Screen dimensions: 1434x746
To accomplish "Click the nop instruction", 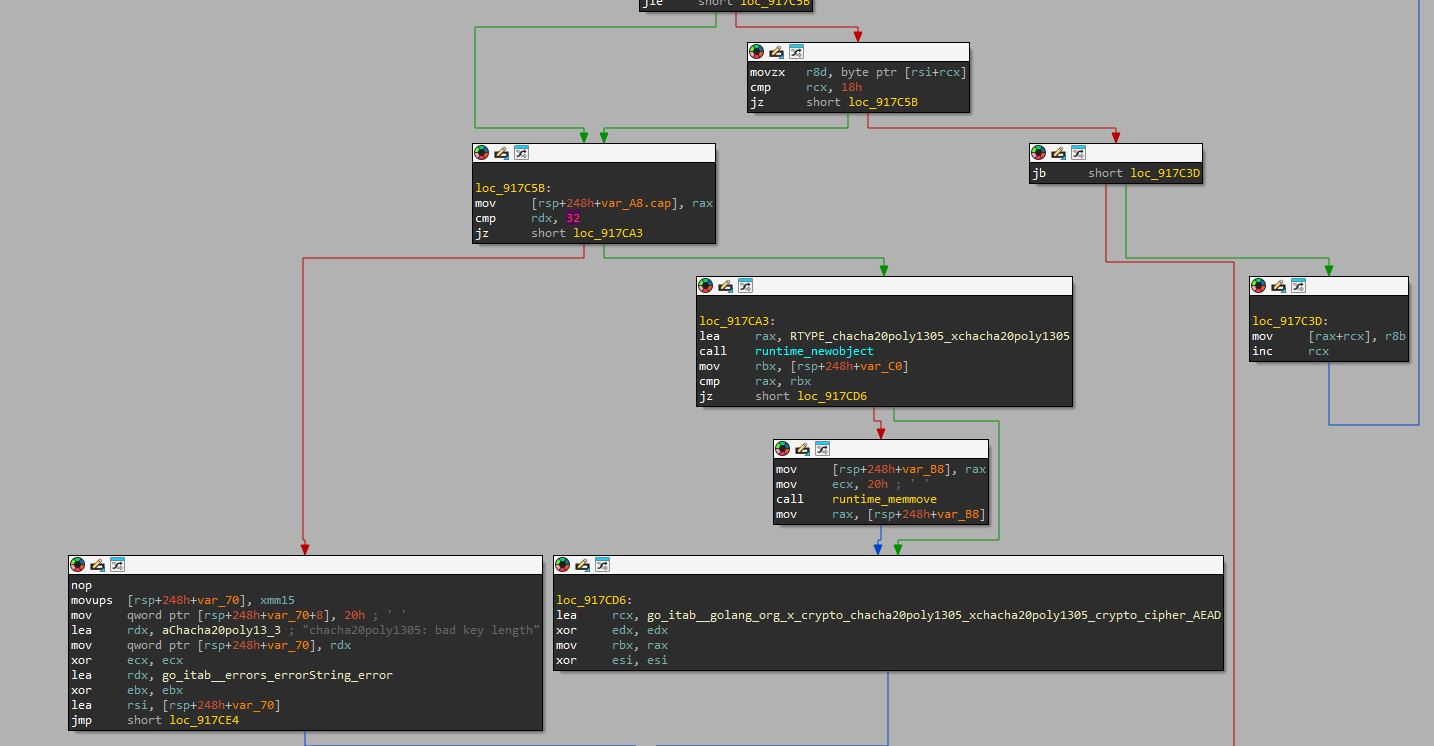I will [x=81, y=585].
